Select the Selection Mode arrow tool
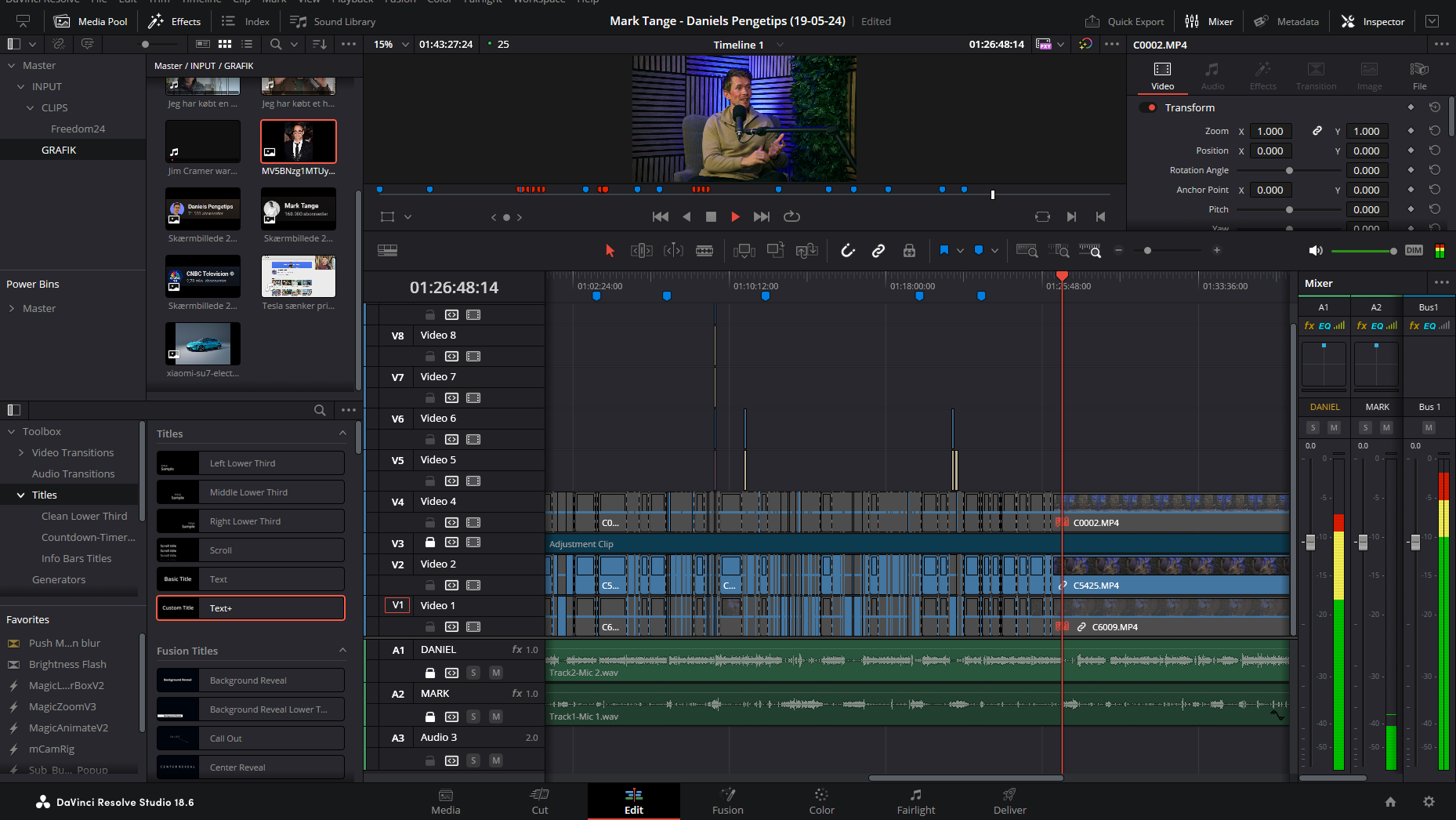 tap(610, 250)
